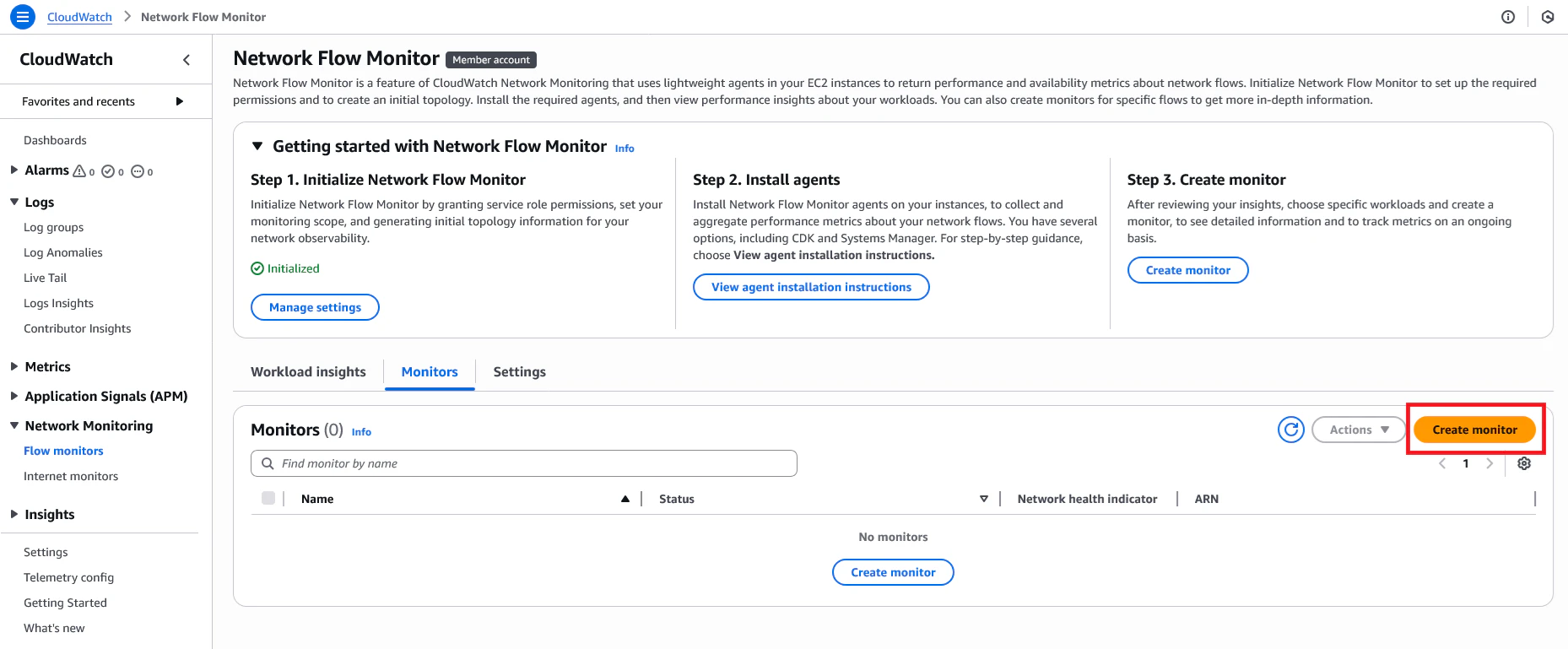
Task: Click the info circle icon in the header
Action: point(1508,17)
